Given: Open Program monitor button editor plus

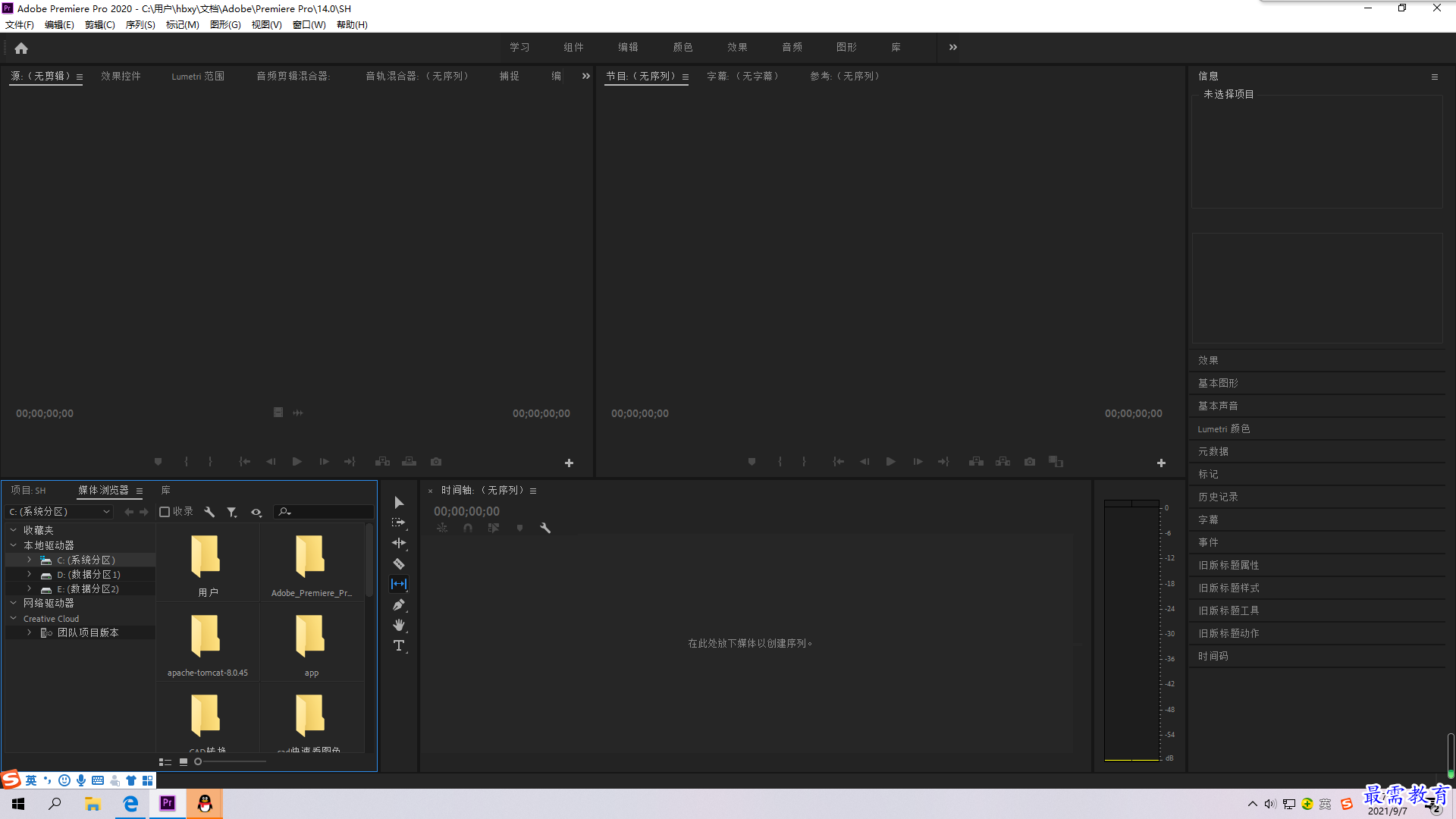Looking at the screenshot, I should [x=1161, y=463].
